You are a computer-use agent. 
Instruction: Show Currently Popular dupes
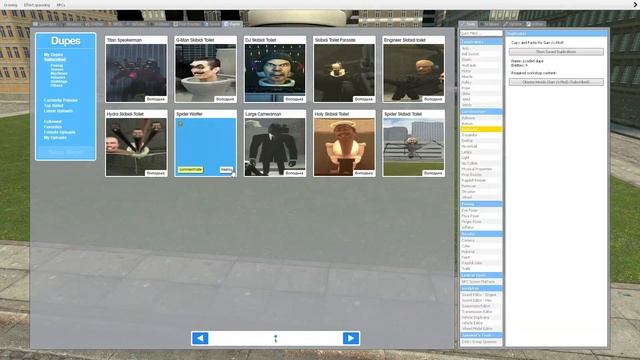(x=60, y=100)
